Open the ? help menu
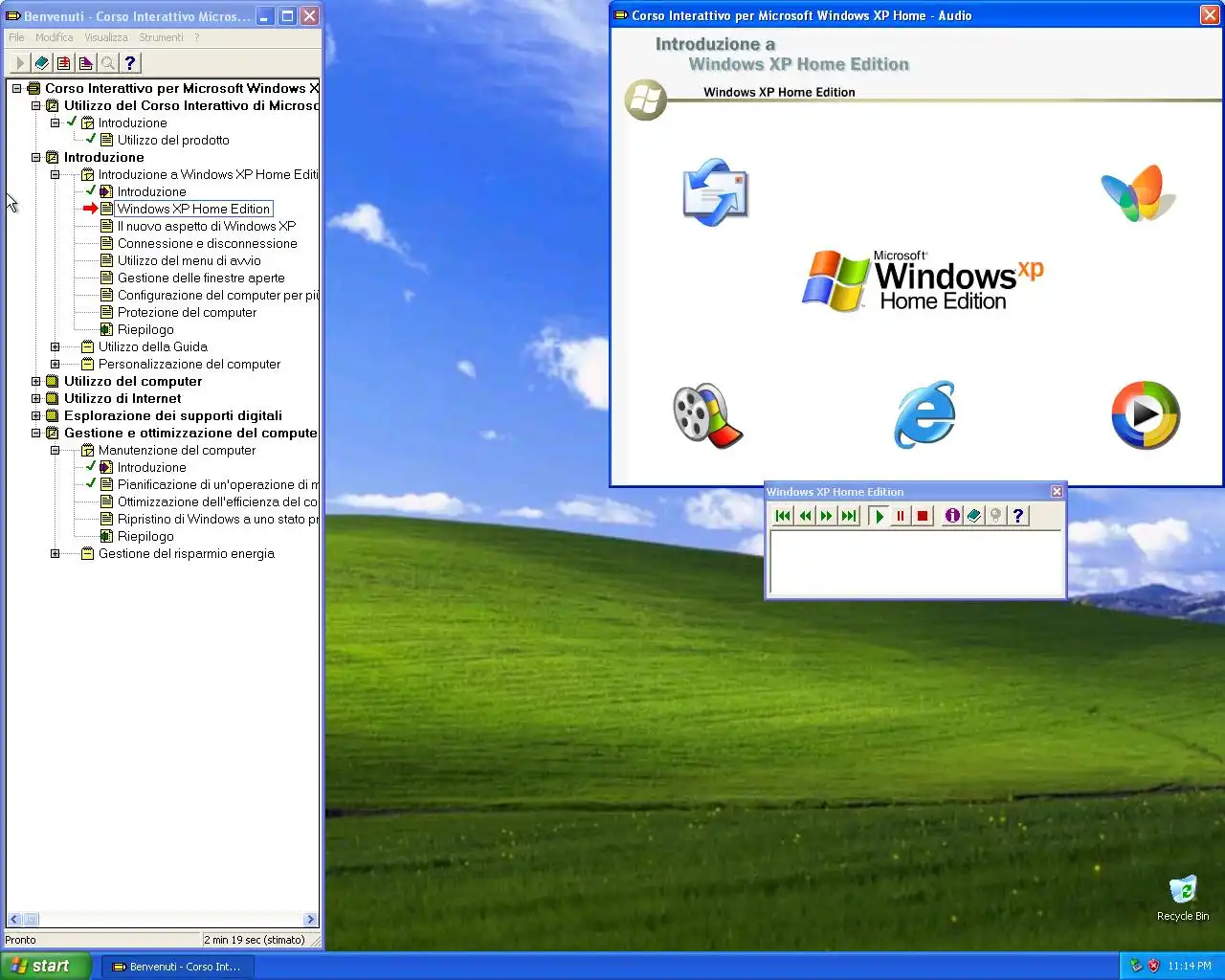Image resolution: width=1225 pixels, height=980 pixels. [x=197, y=37]
